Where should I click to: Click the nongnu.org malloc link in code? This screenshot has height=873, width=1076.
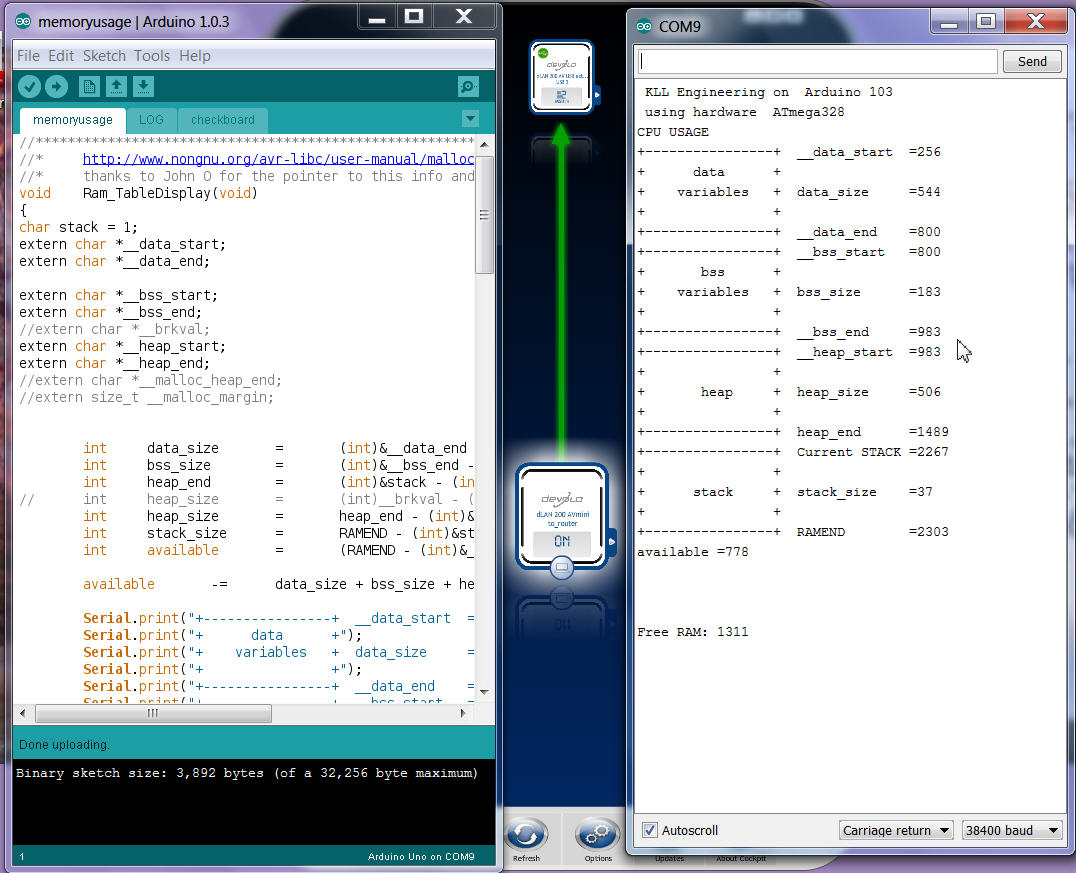coord(277,159)
